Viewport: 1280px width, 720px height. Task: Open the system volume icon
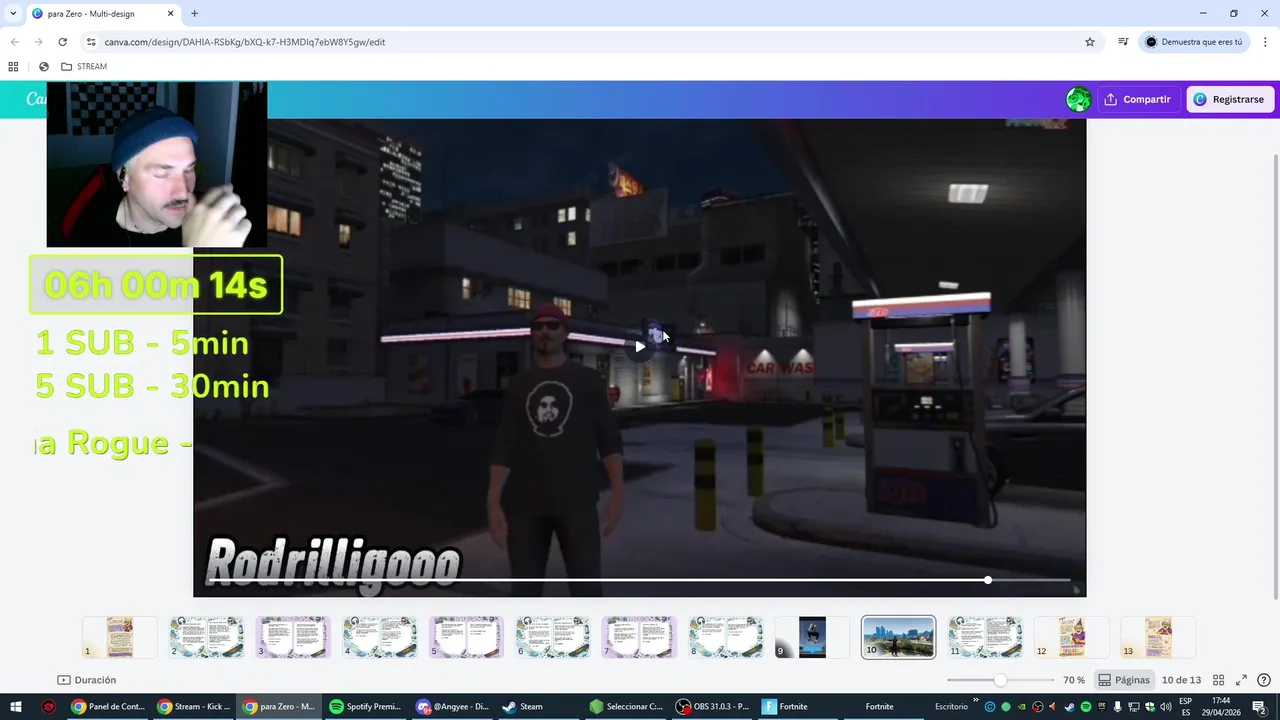(1165, 707)
